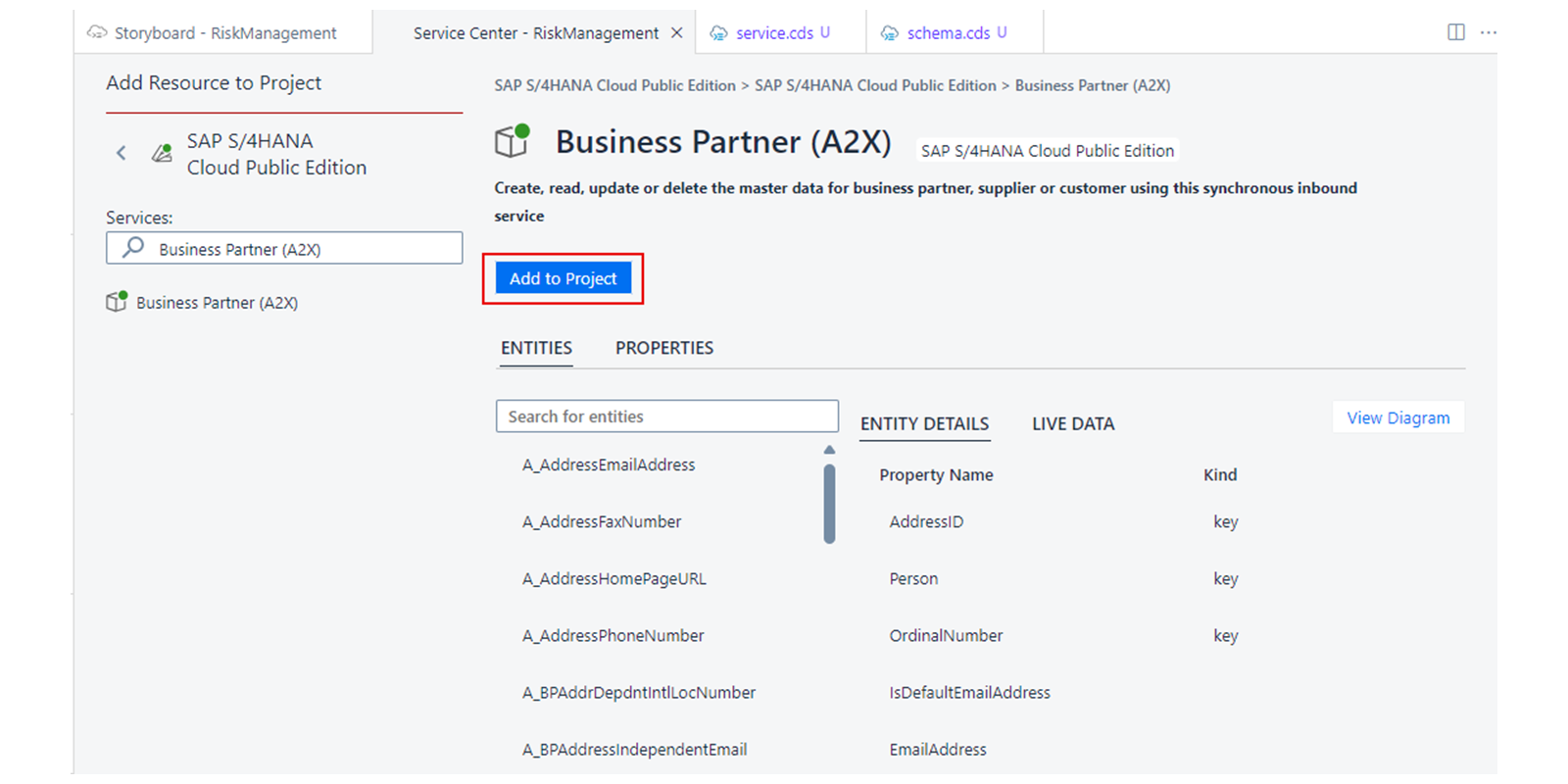Click the Services: label in the sidebar
The image size is (1568, 784).
pyautogui.click(x=139, y=218)
